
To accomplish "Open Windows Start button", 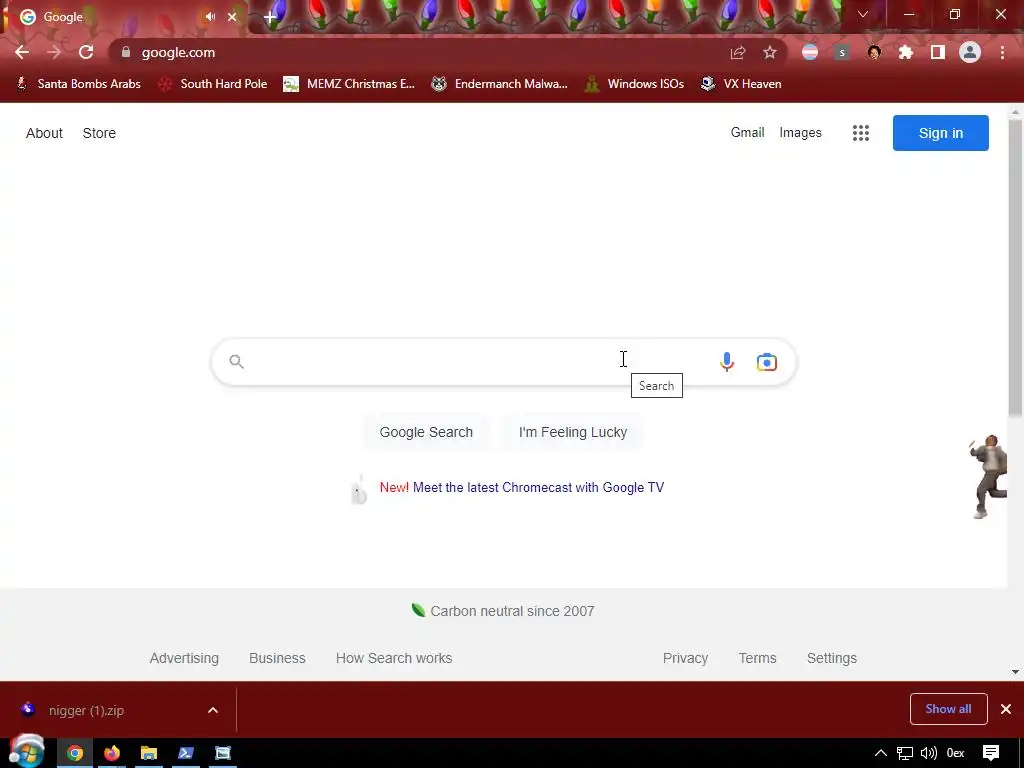I will [26, 751].
